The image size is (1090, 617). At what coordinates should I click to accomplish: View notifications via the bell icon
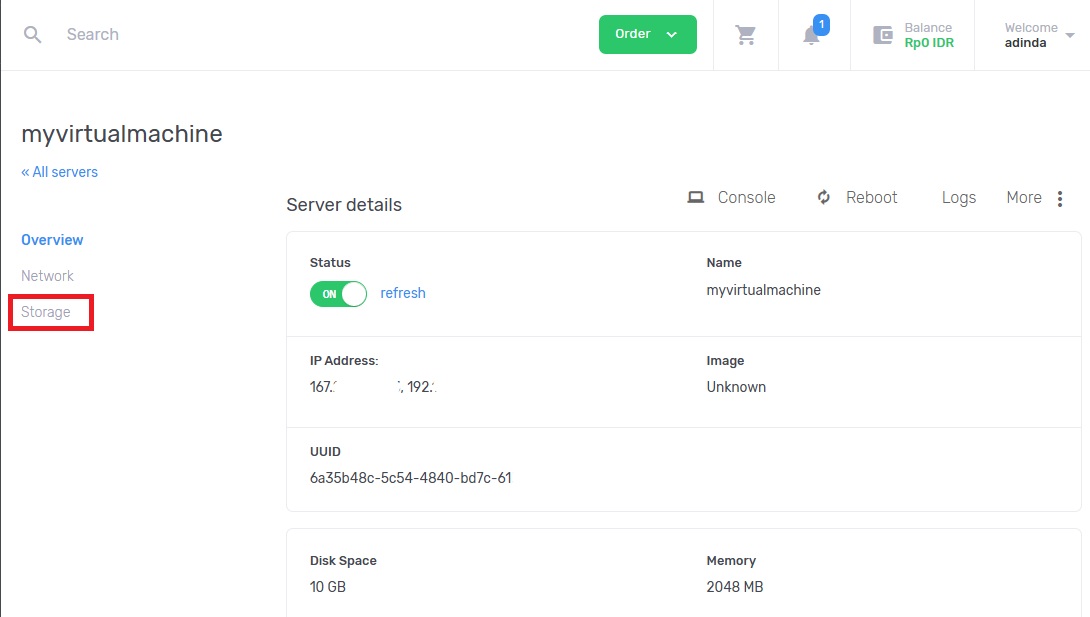[811, 34]
